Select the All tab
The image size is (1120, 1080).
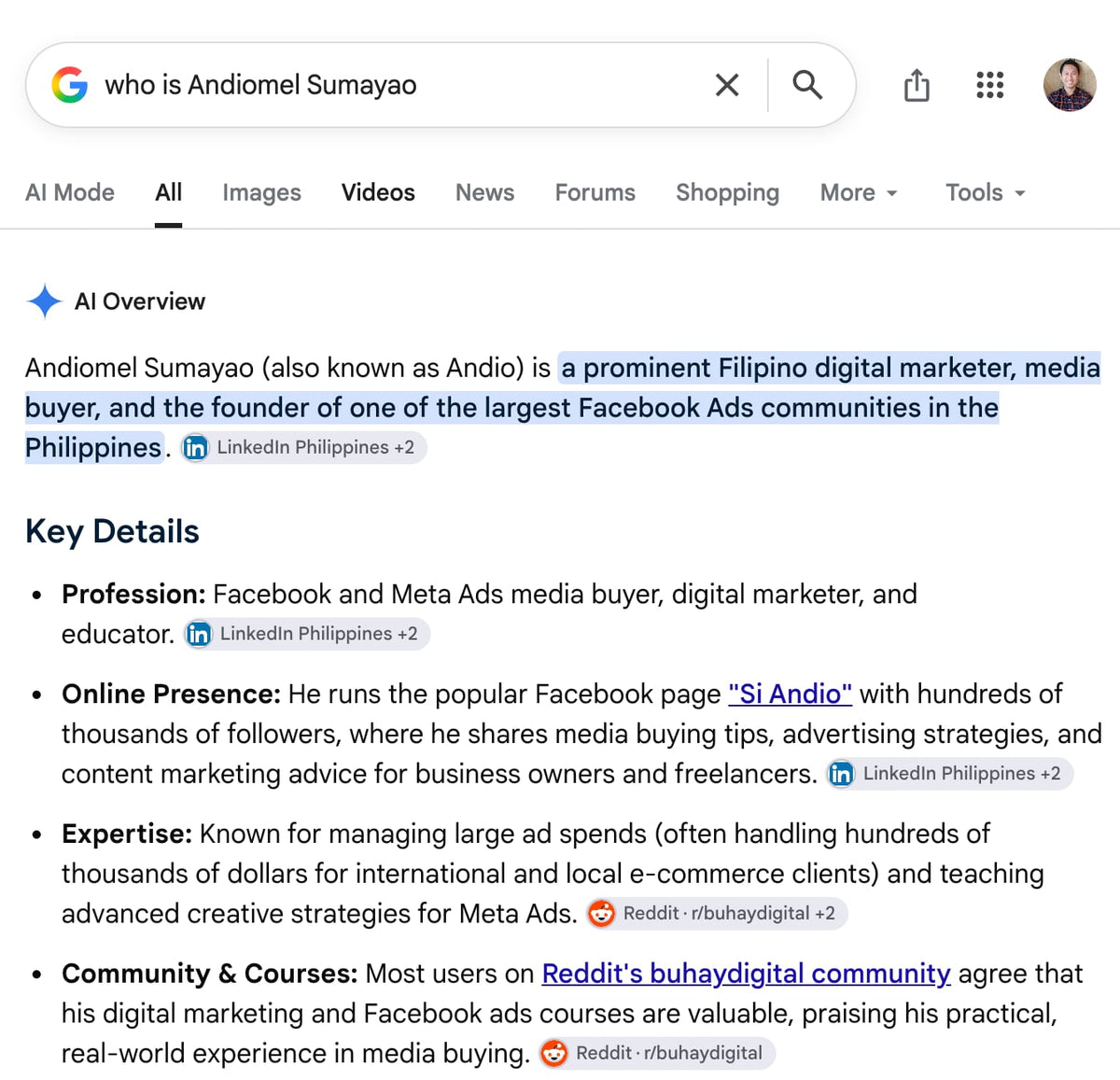pyautogui.click(x=168, y=192)
